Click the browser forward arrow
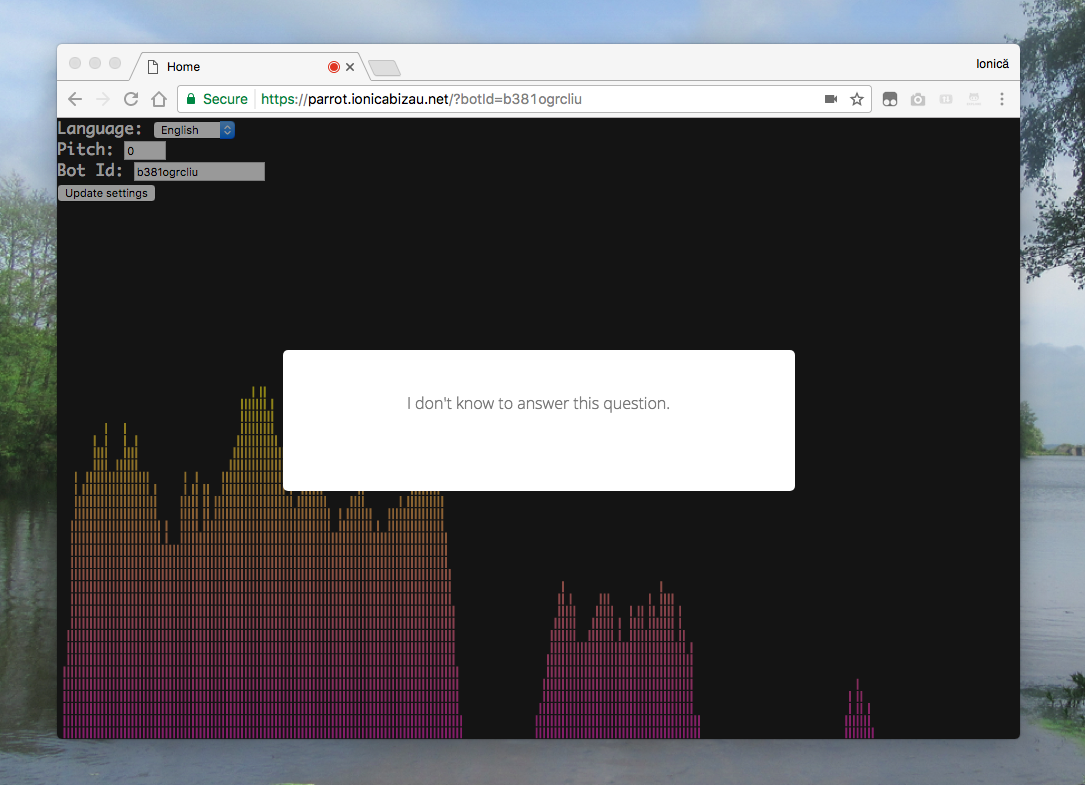The width and height of the screenshot is (1085, 785). [102, 99]
